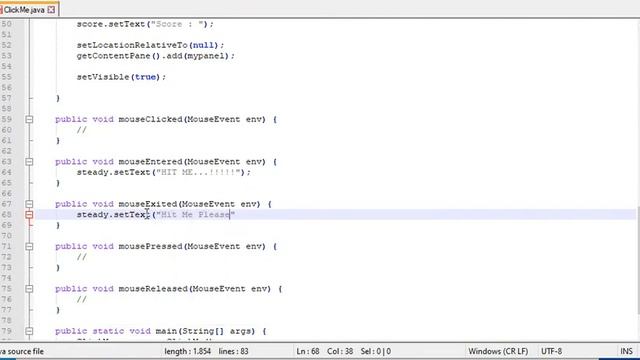Place cursor in 'setLocationRelativeTo(null);' line
Screen dimensions: 640x360
tap(150, 45)
